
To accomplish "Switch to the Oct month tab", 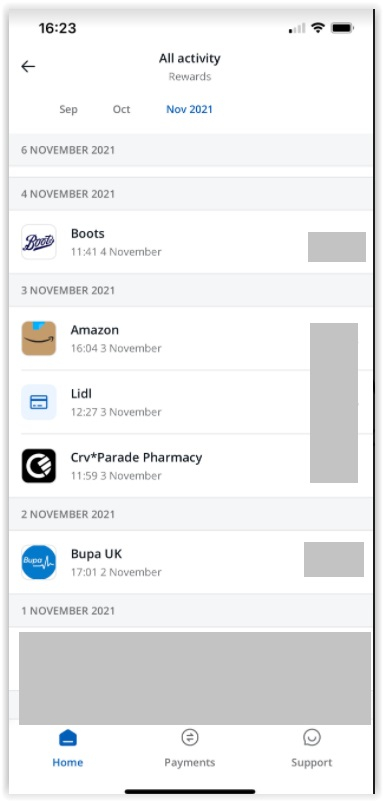I will [122, 109].
